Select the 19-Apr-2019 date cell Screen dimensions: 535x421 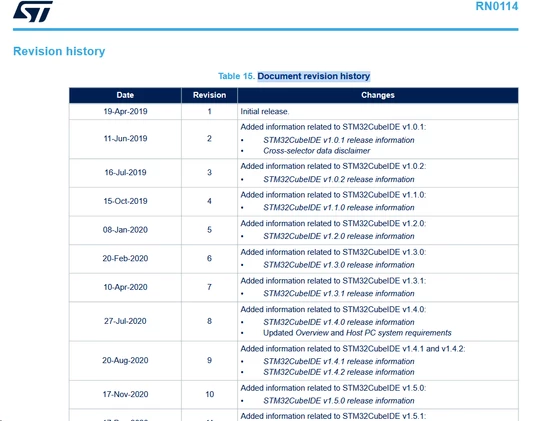coord(125,112)
